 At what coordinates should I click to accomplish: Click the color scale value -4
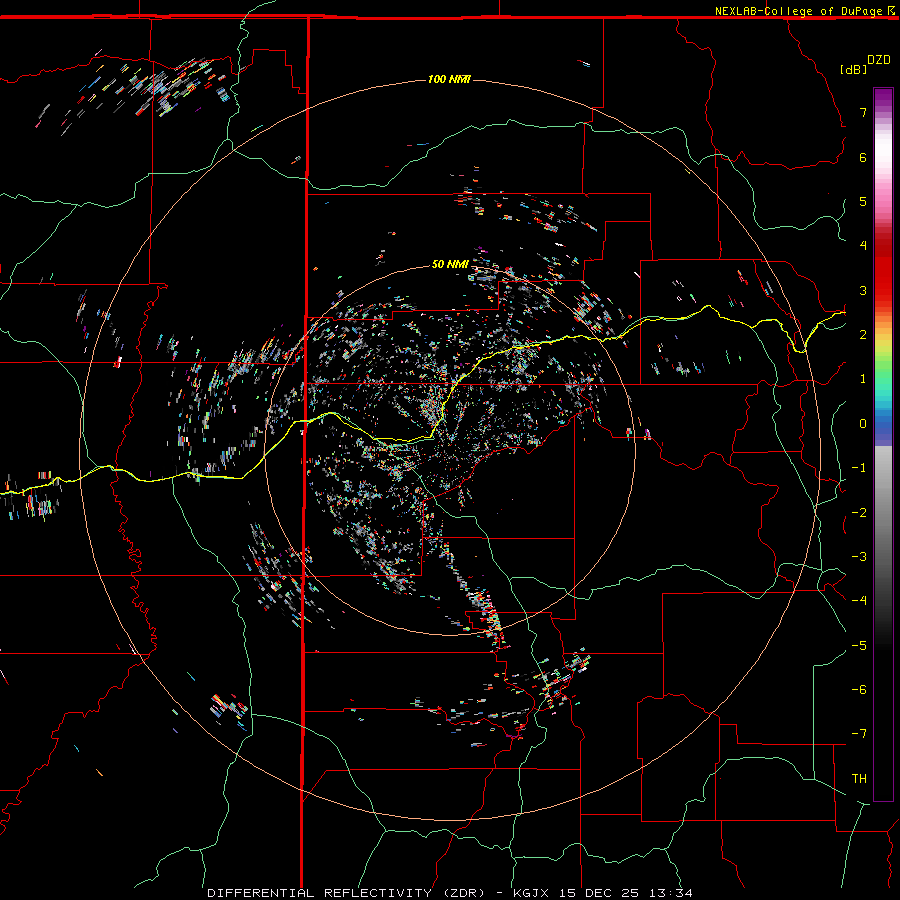coord(859,601)
